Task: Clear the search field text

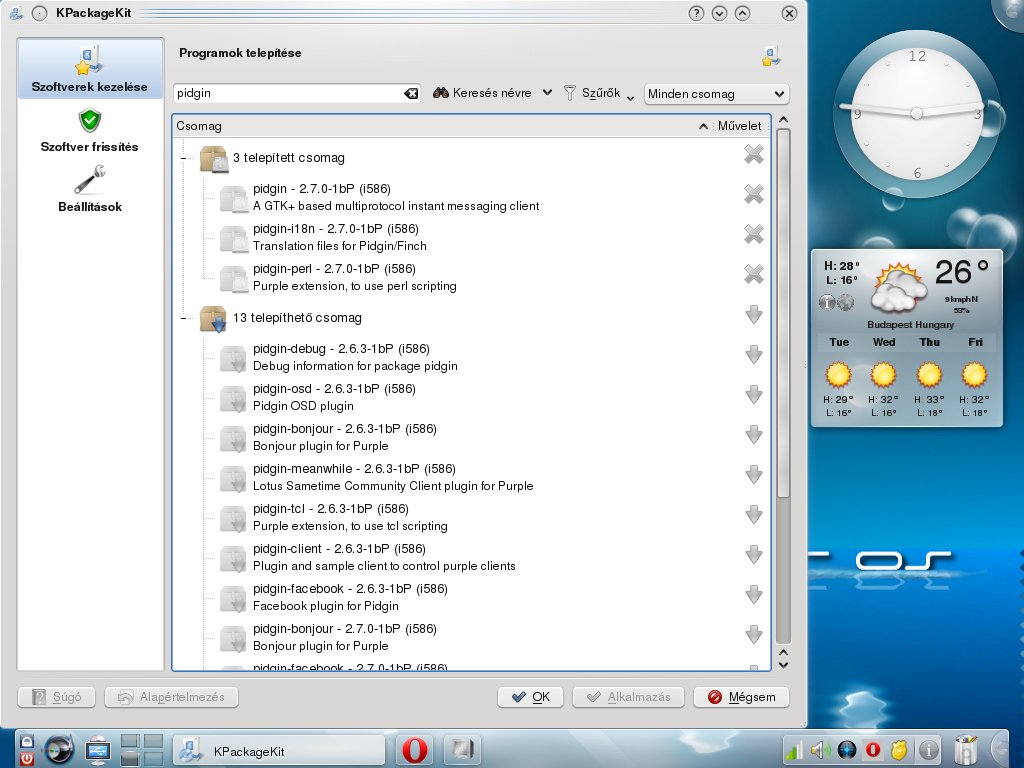Action: [411, 93]
